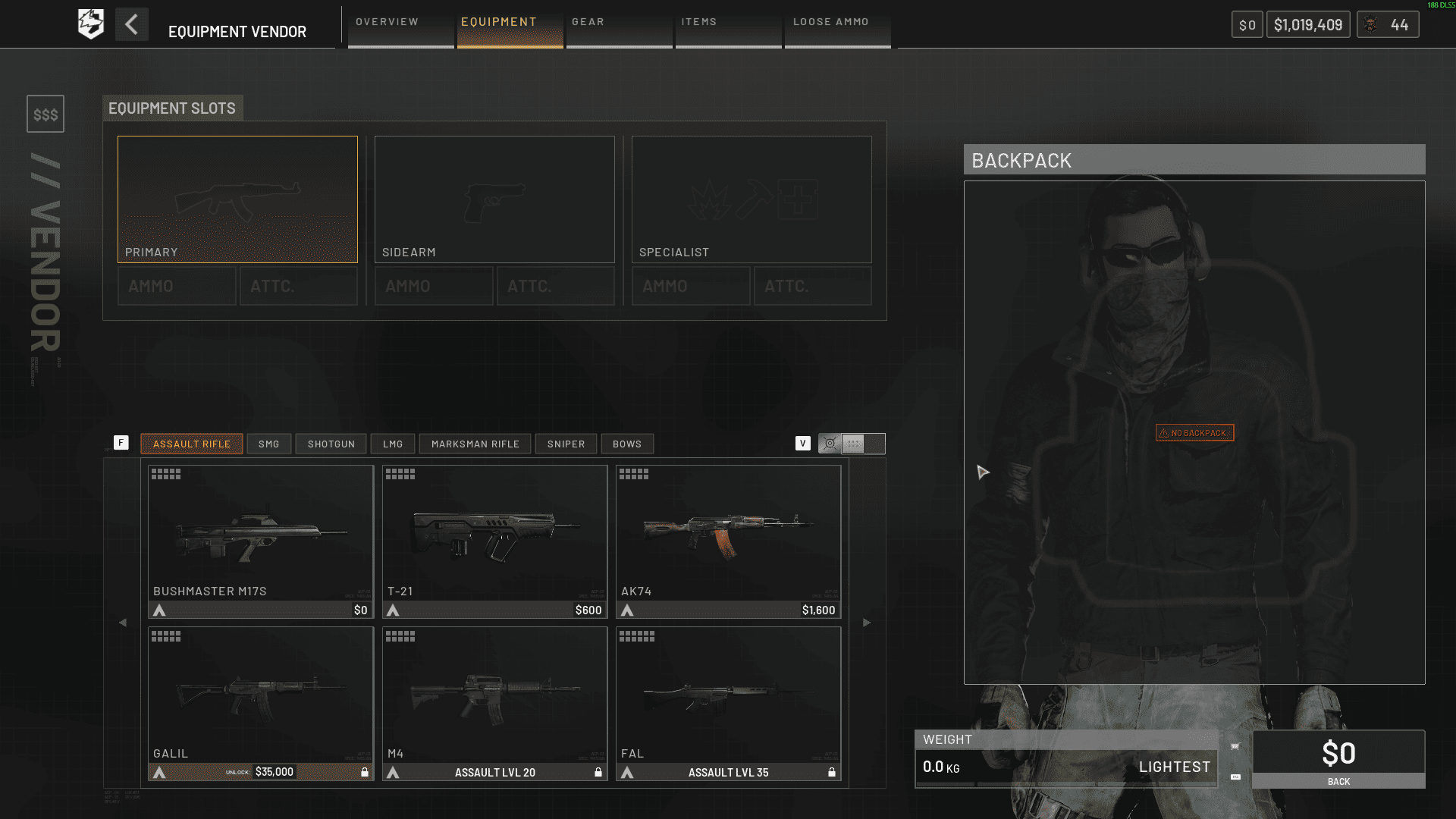
Task: Click the M4 faction triangle icon
Action: [x=393, y=772]
